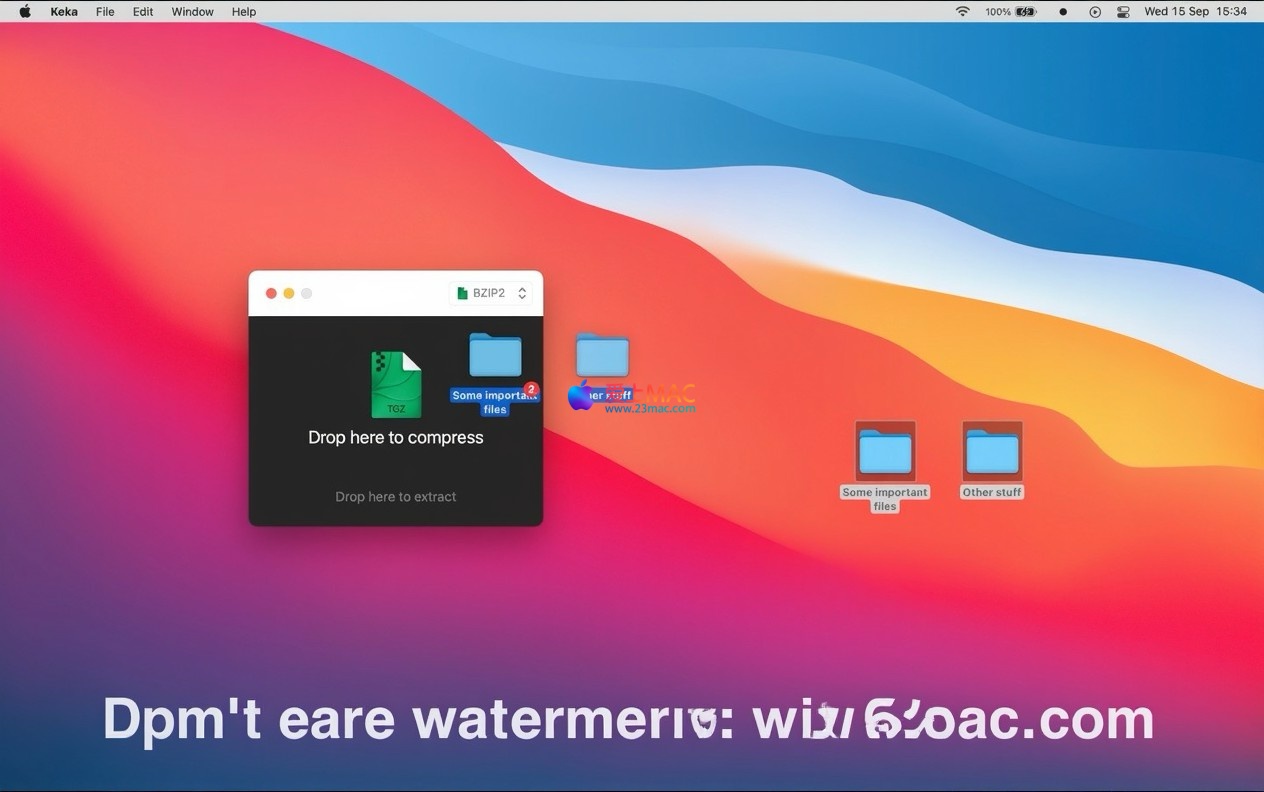The height and width of the screenshot is (792, 1264).
Task: Minimize the Keka window with yellow button
Action: (289, 293)
